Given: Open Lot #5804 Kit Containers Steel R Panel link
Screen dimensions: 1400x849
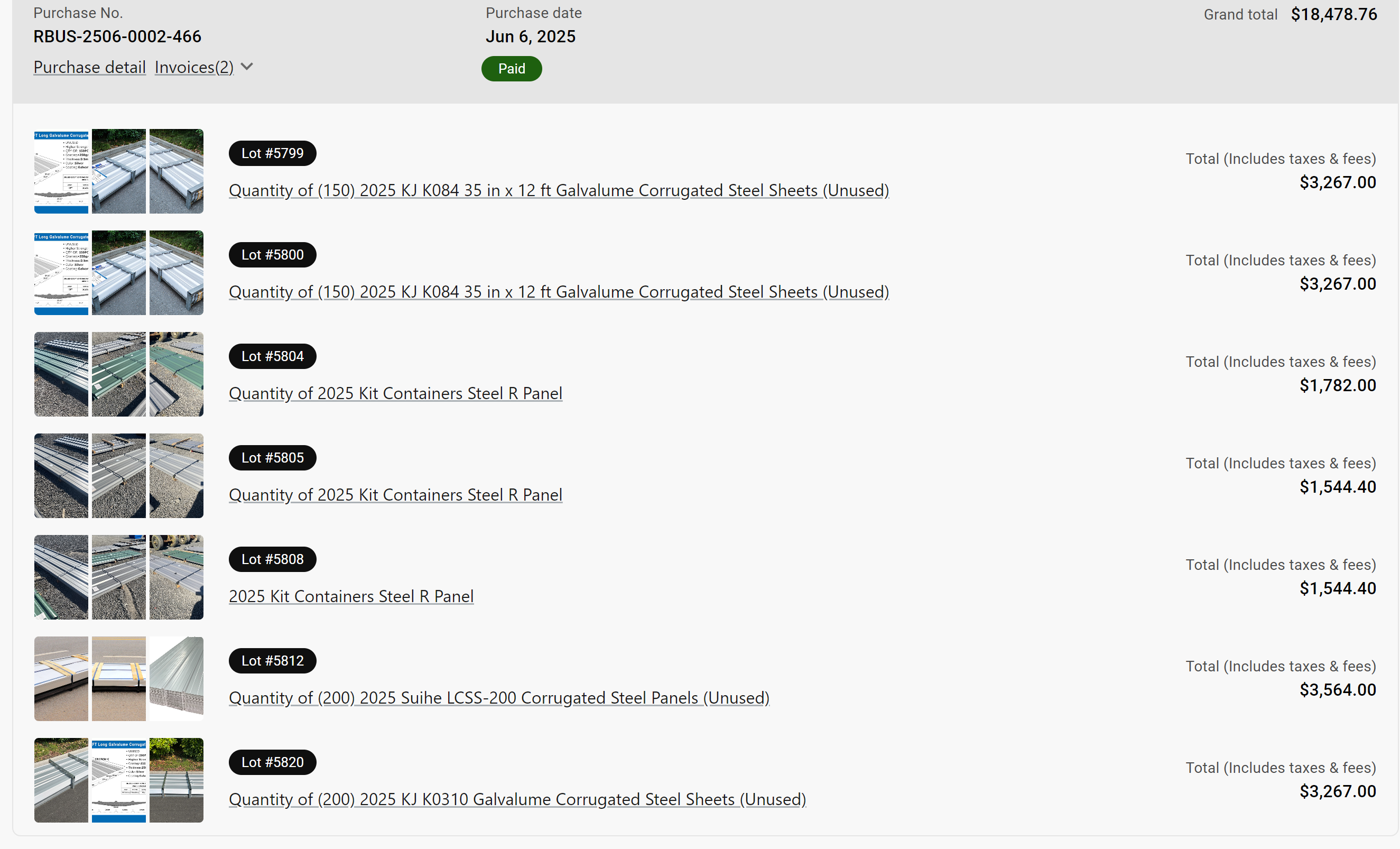Looking at the screenshot, I should click(x=395, y=393).
